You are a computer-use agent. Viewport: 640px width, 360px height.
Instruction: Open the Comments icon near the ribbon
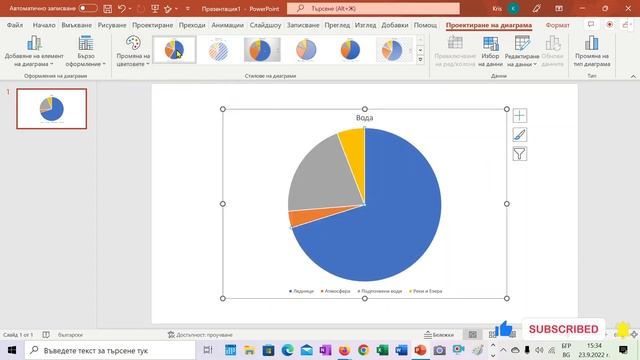pyautogui.click(x=591, y=24)
